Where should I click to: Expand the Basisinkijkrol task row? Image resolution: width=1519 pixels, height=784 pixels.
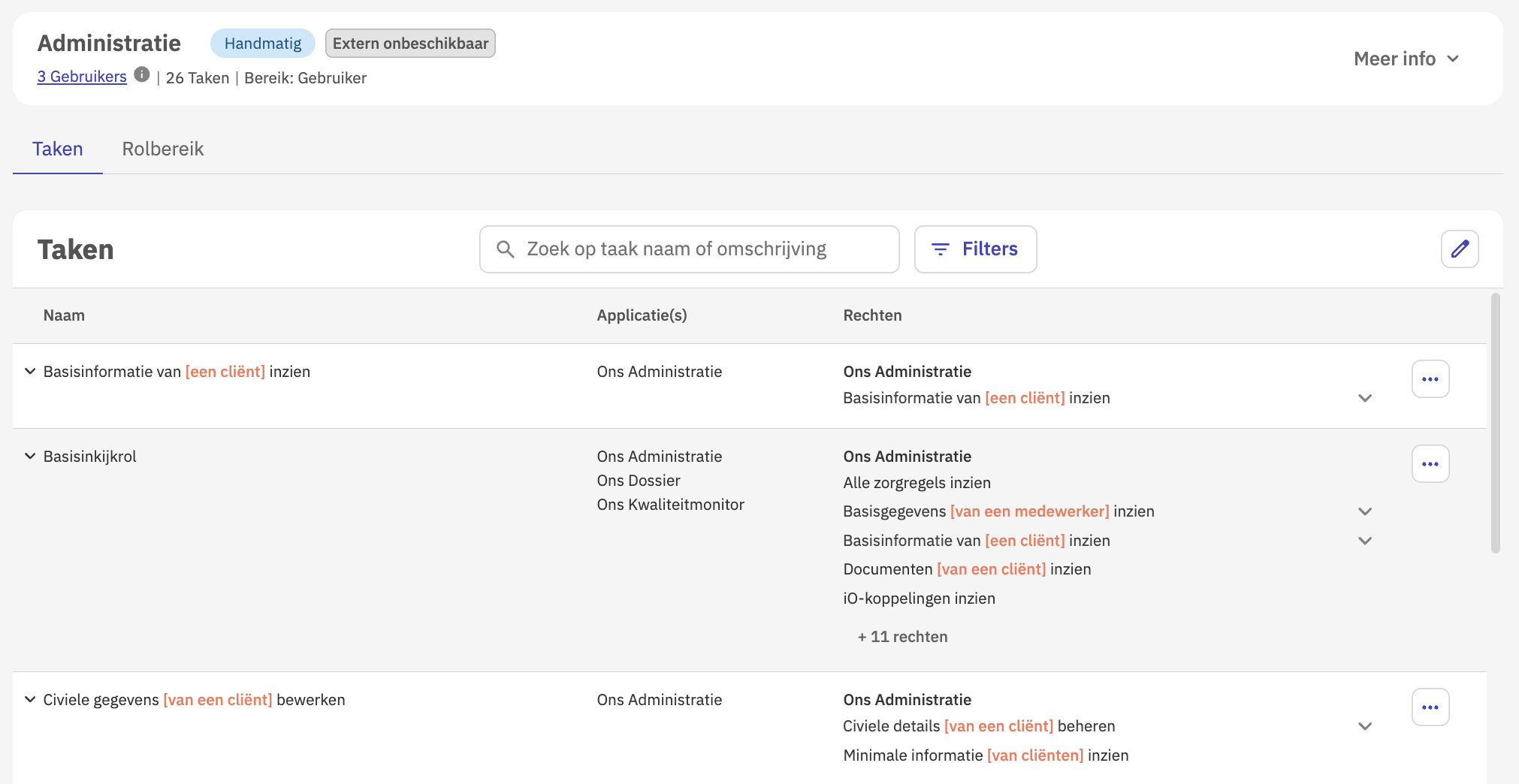tap(30, 457)
